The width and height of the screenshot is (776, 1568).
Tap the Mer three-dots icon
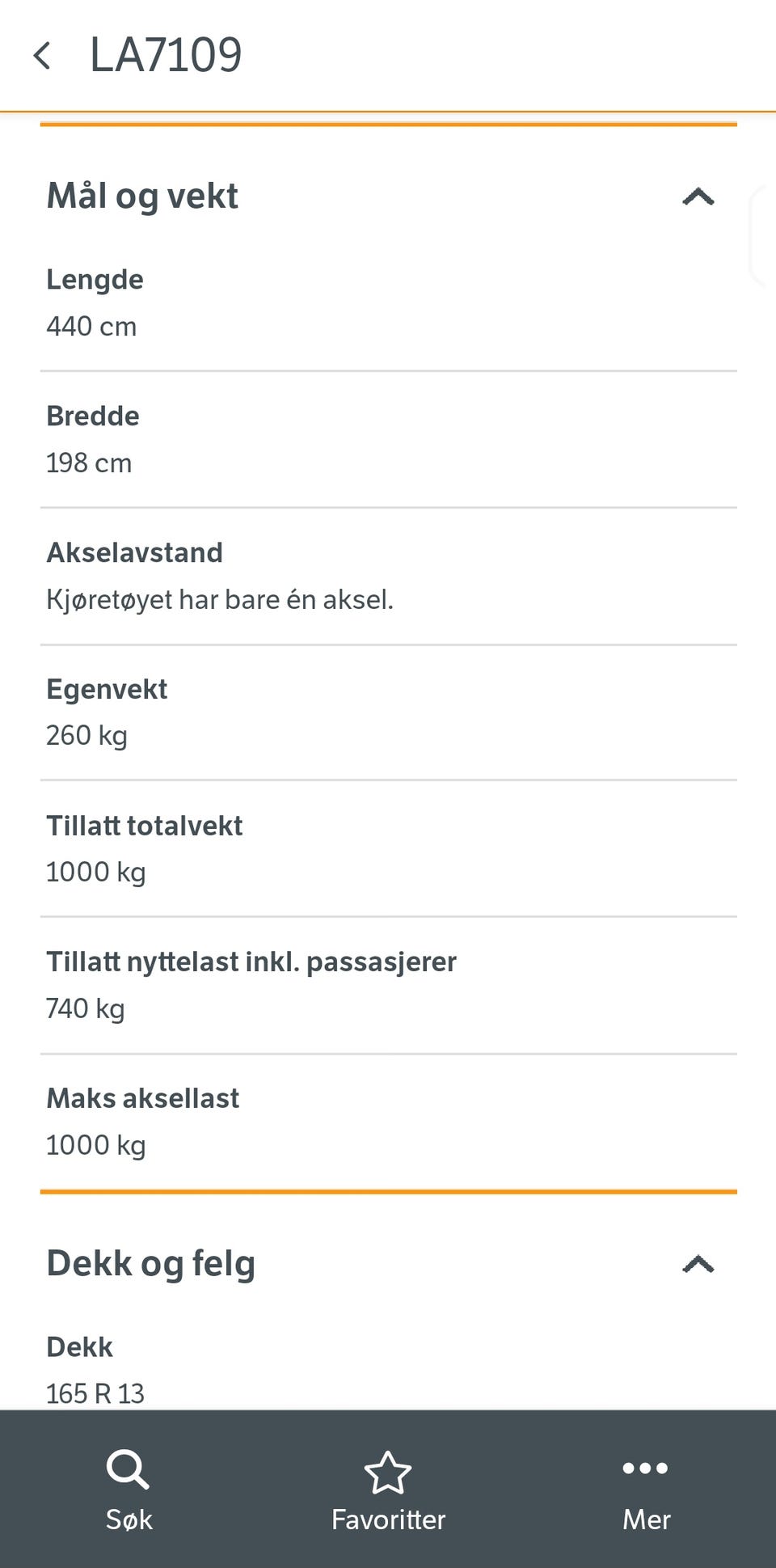pyautogui.click(x=646, y=1468)
